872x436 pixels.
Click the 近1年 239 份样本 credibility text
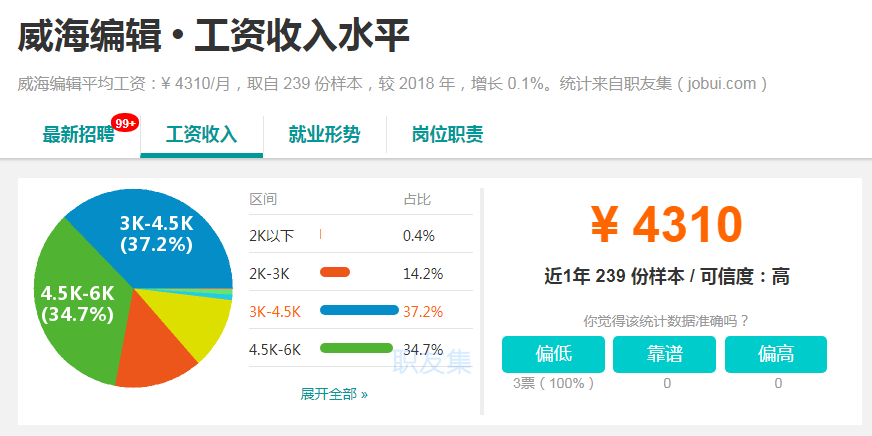(667, 276)
